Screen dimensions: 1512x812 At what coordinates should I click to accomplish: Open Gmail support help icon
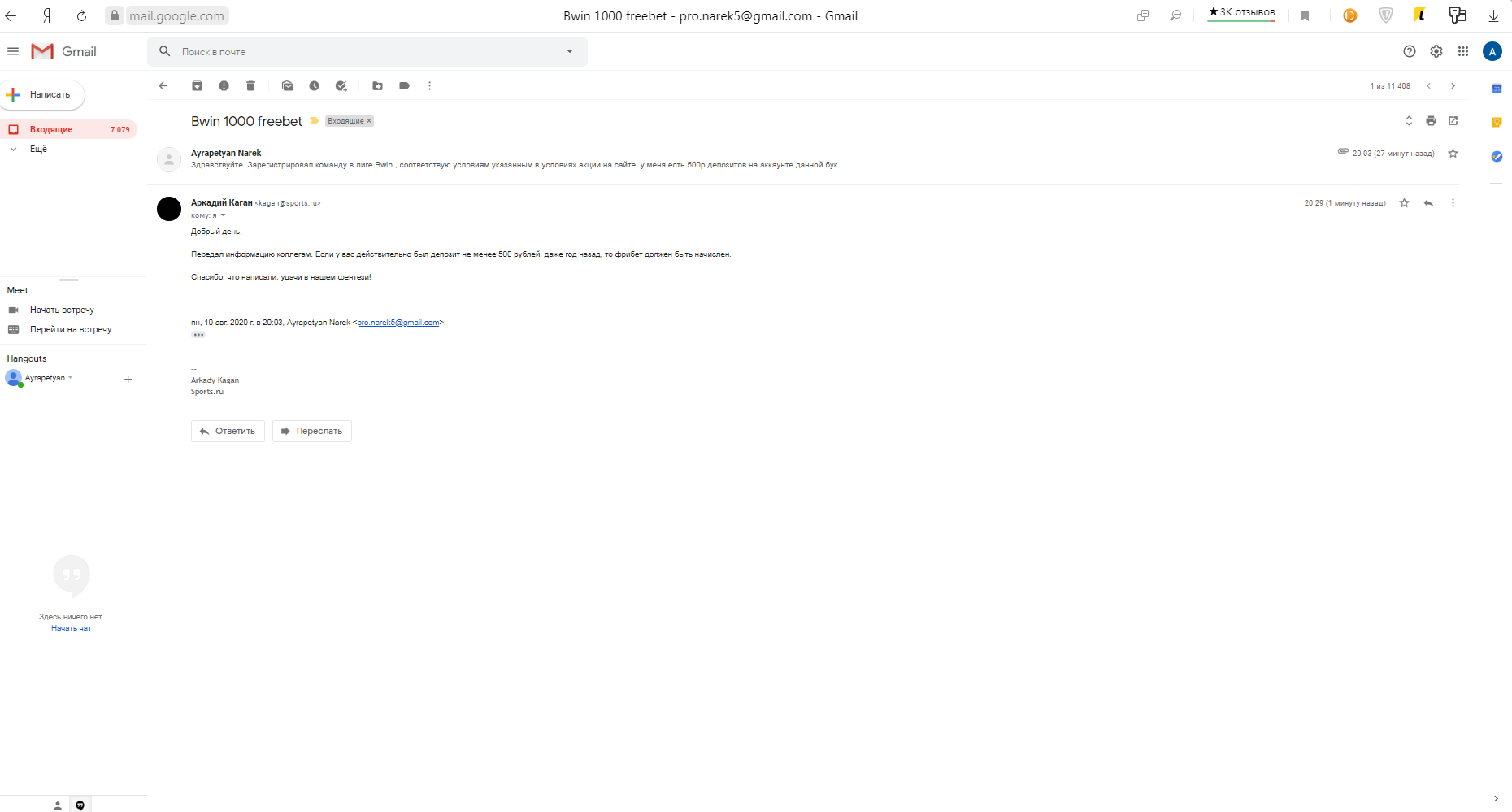coord(1410,51)
